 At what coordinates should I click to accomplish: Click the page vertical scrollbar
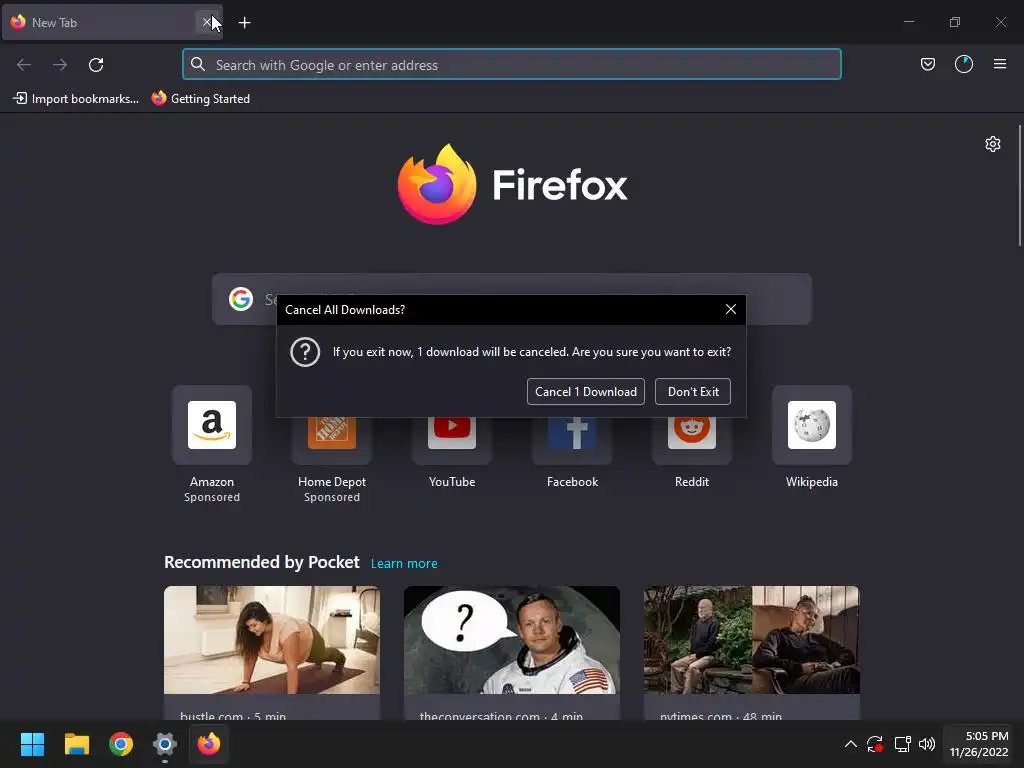(x=1019, y=186)
